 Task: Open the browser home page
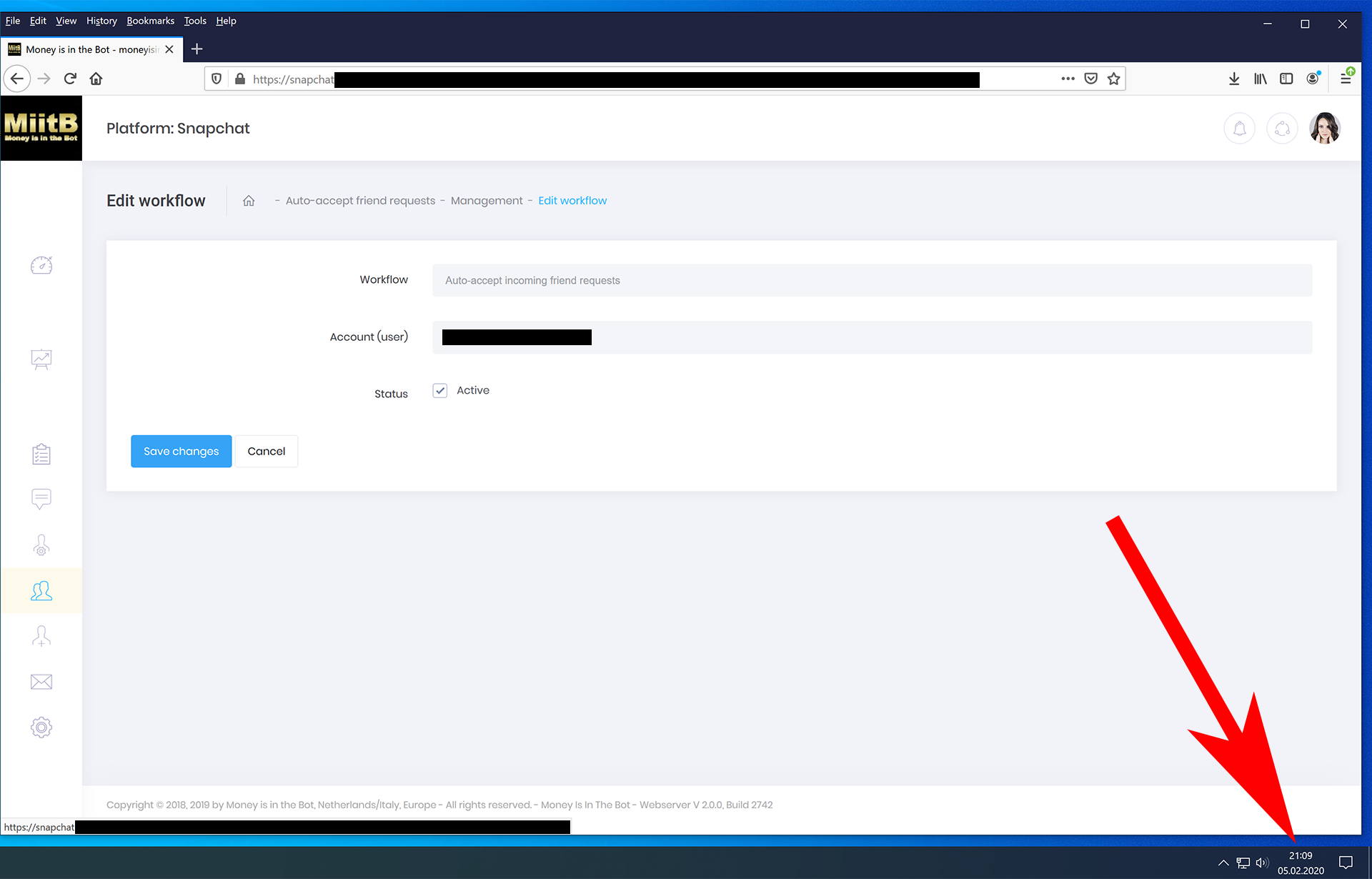(x=96, y=79)
